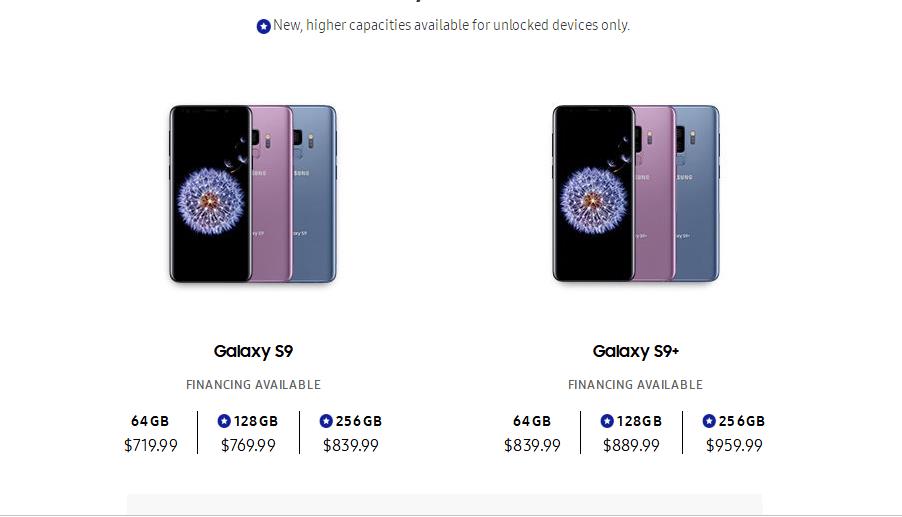Select the Galaxy S9 64GB option
The height and width of the screenshot is (517, 902).
[151, 433]
